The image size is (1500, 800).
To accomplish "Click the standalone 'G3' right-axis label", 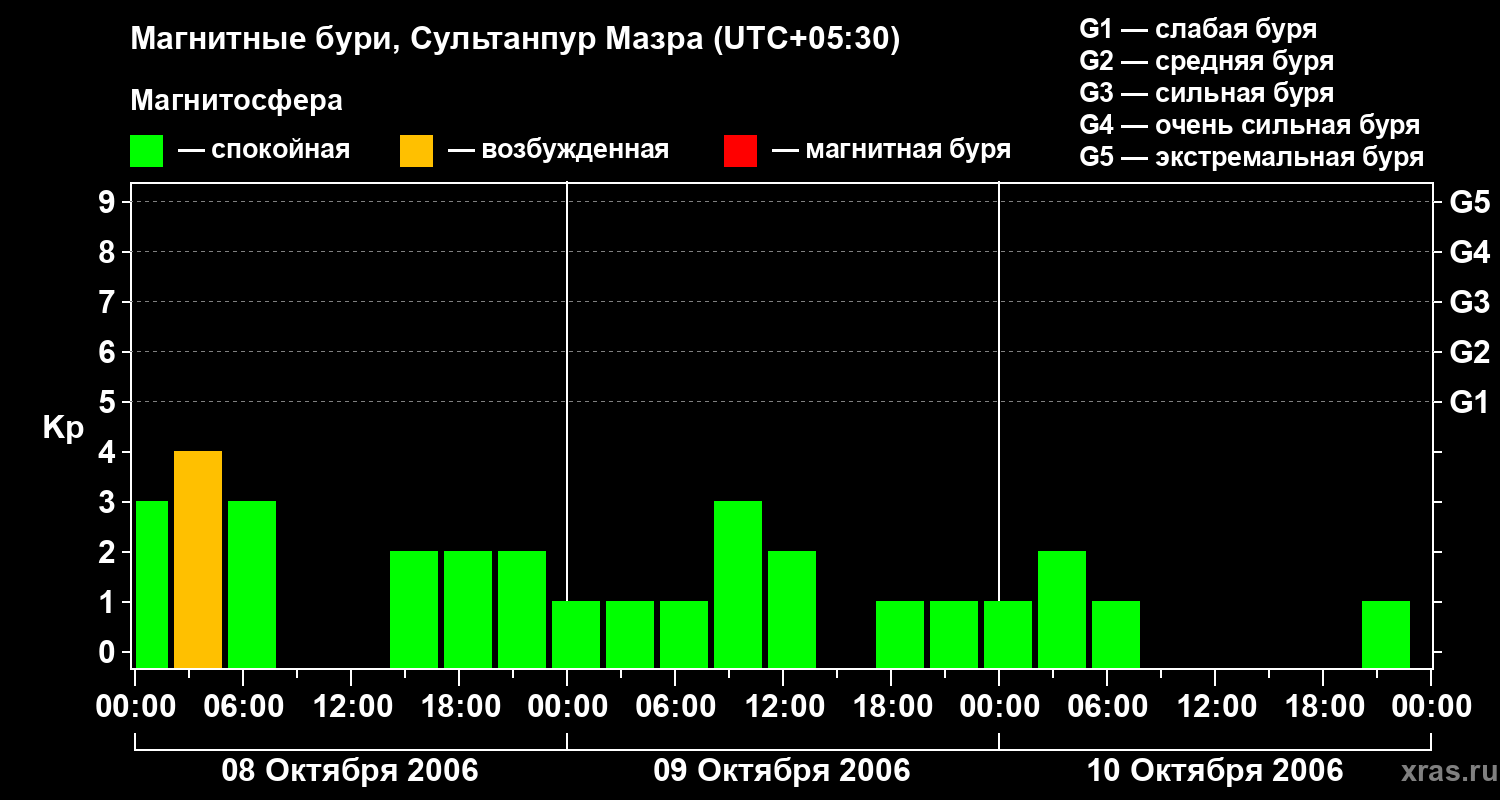I will click(x=1469, y=302).
